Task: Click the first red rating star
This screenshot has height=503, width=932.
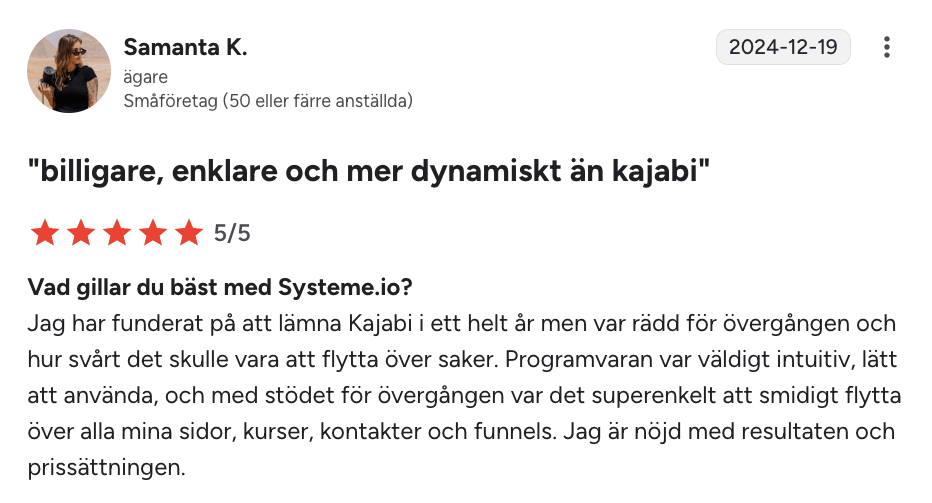Action: pos(44,234)
